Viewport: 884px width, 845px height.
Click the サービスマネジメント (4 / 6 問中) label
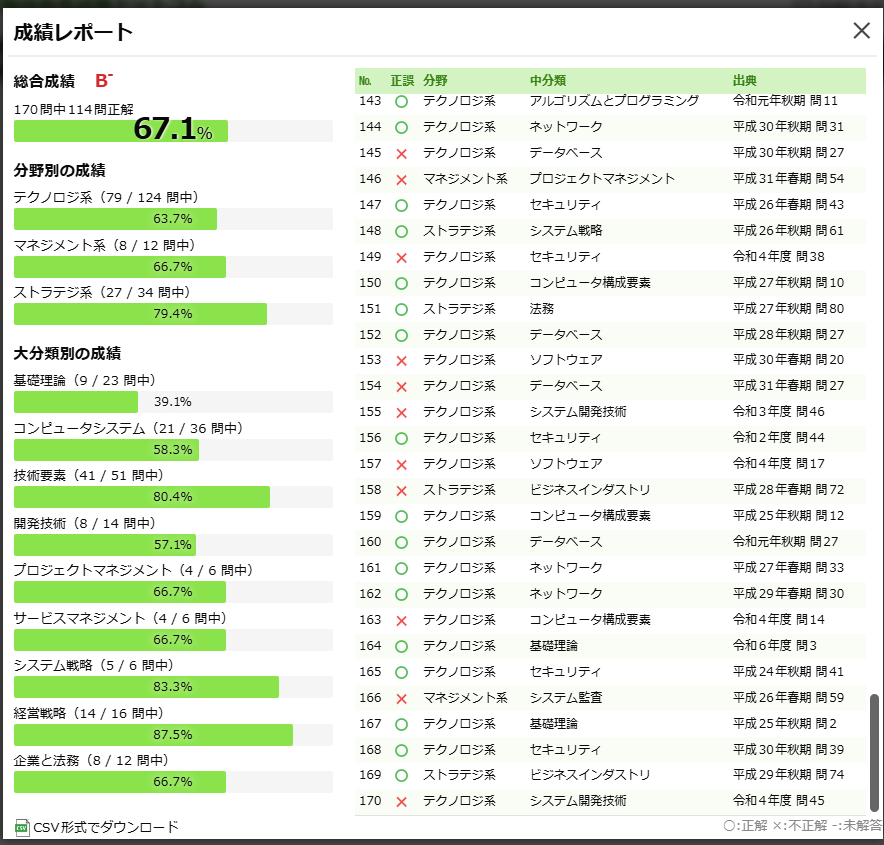pyautogui.click(x=120, y=618)
